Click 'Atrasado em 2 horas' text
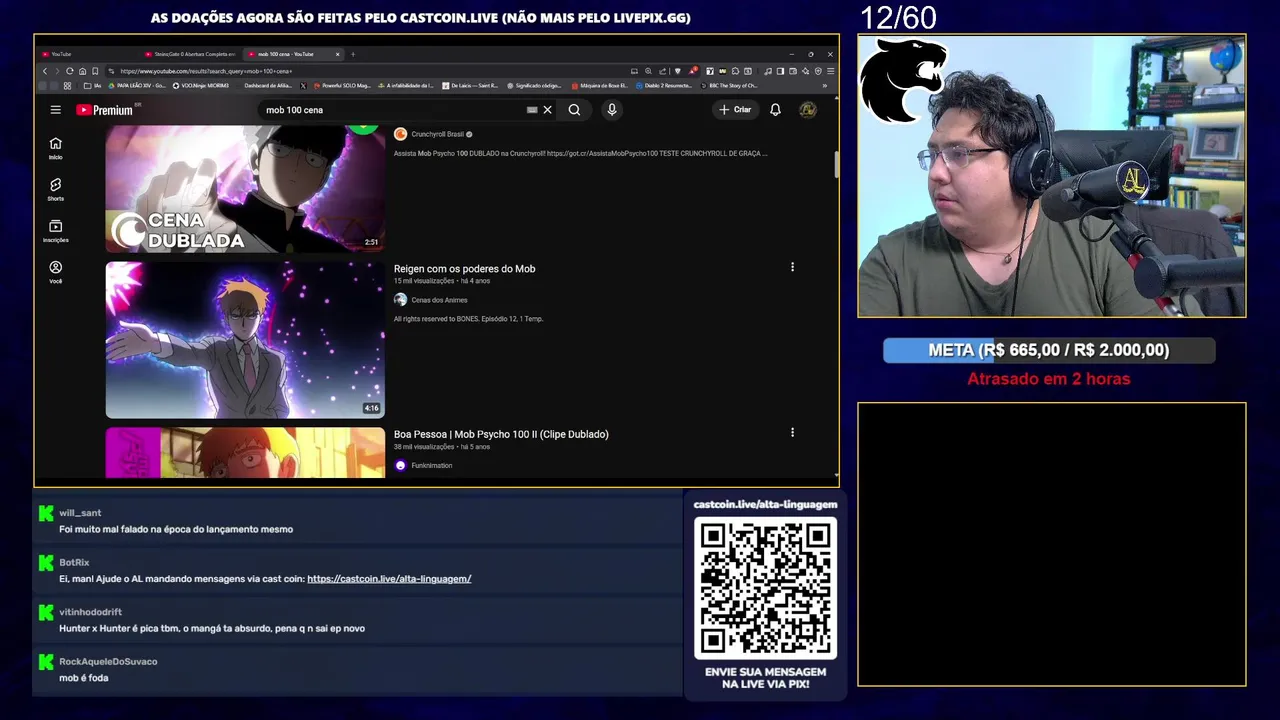This screenshot has width=1280, height=720. click(1049, 379)
